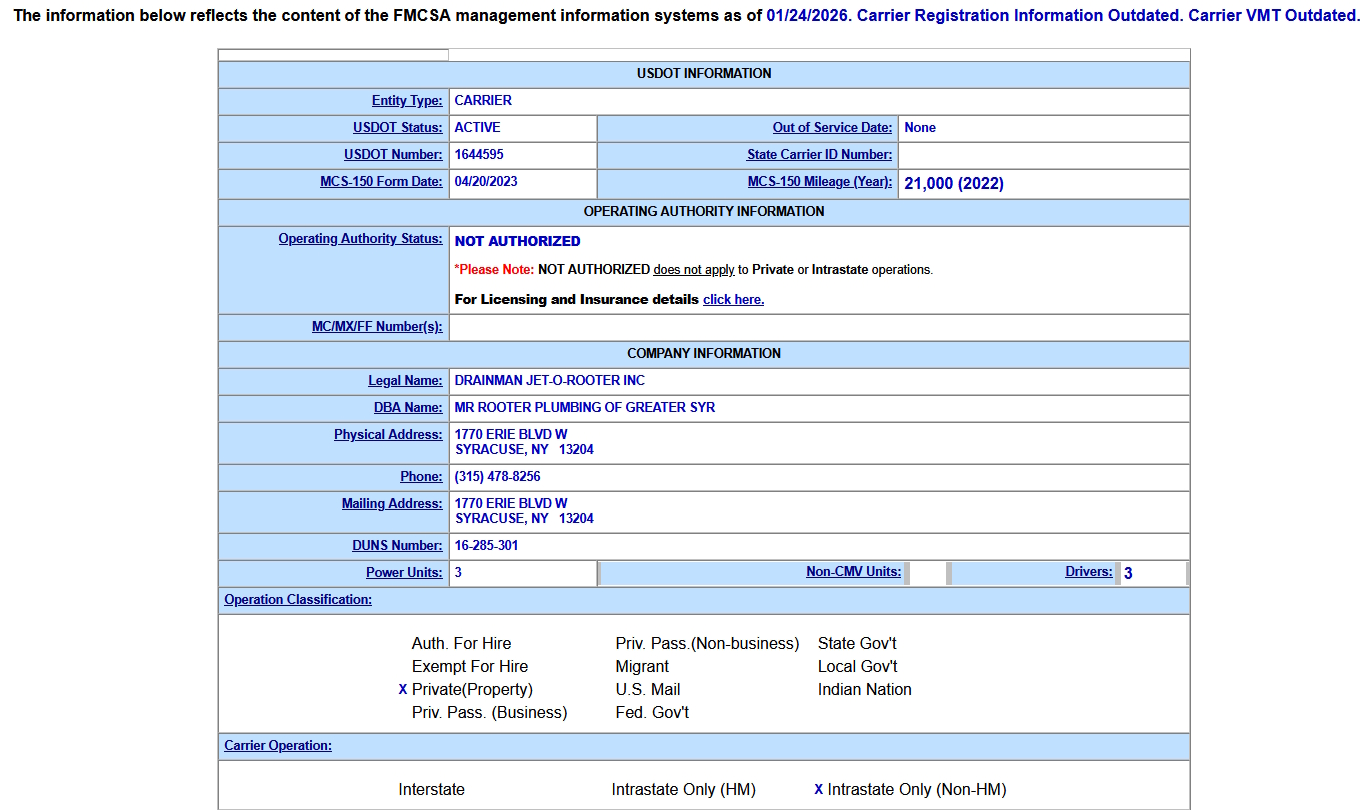
Task: Click the DUNS Number label link
Action: [397, 546]
